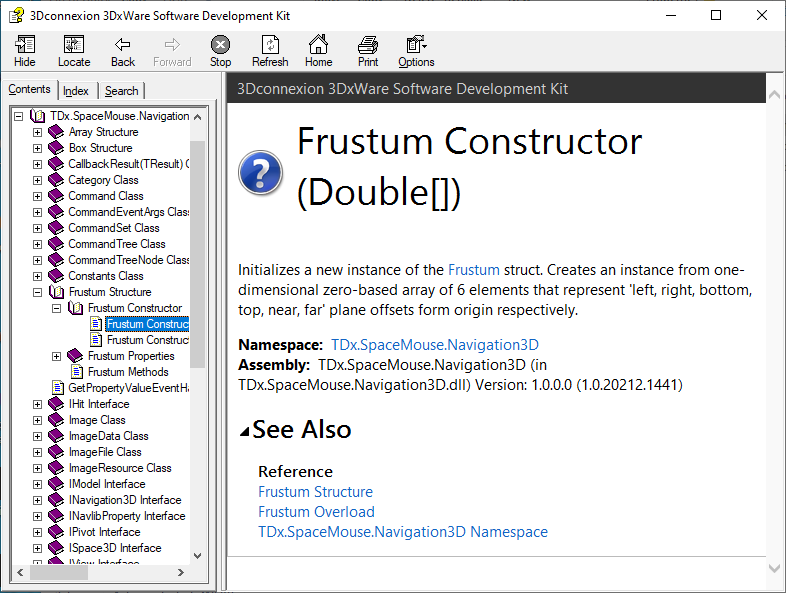The height and width of the screenshot is (593, 786).
Task: Select CommandTreeNode Class in contents tree
Action: click(129, 260)
